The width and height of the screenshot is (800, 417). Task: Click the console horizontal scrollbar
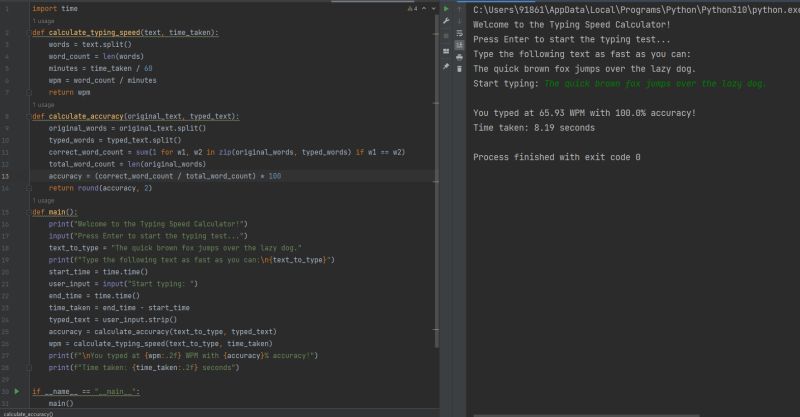point(587,415)
